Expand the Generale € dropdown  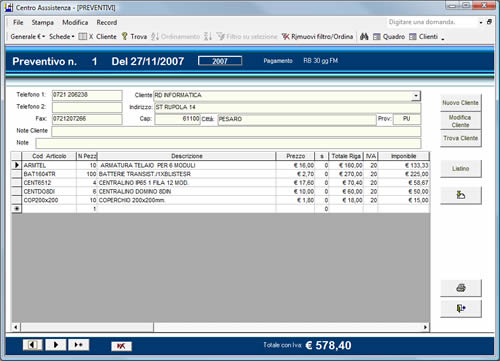(x=28, y=37)
